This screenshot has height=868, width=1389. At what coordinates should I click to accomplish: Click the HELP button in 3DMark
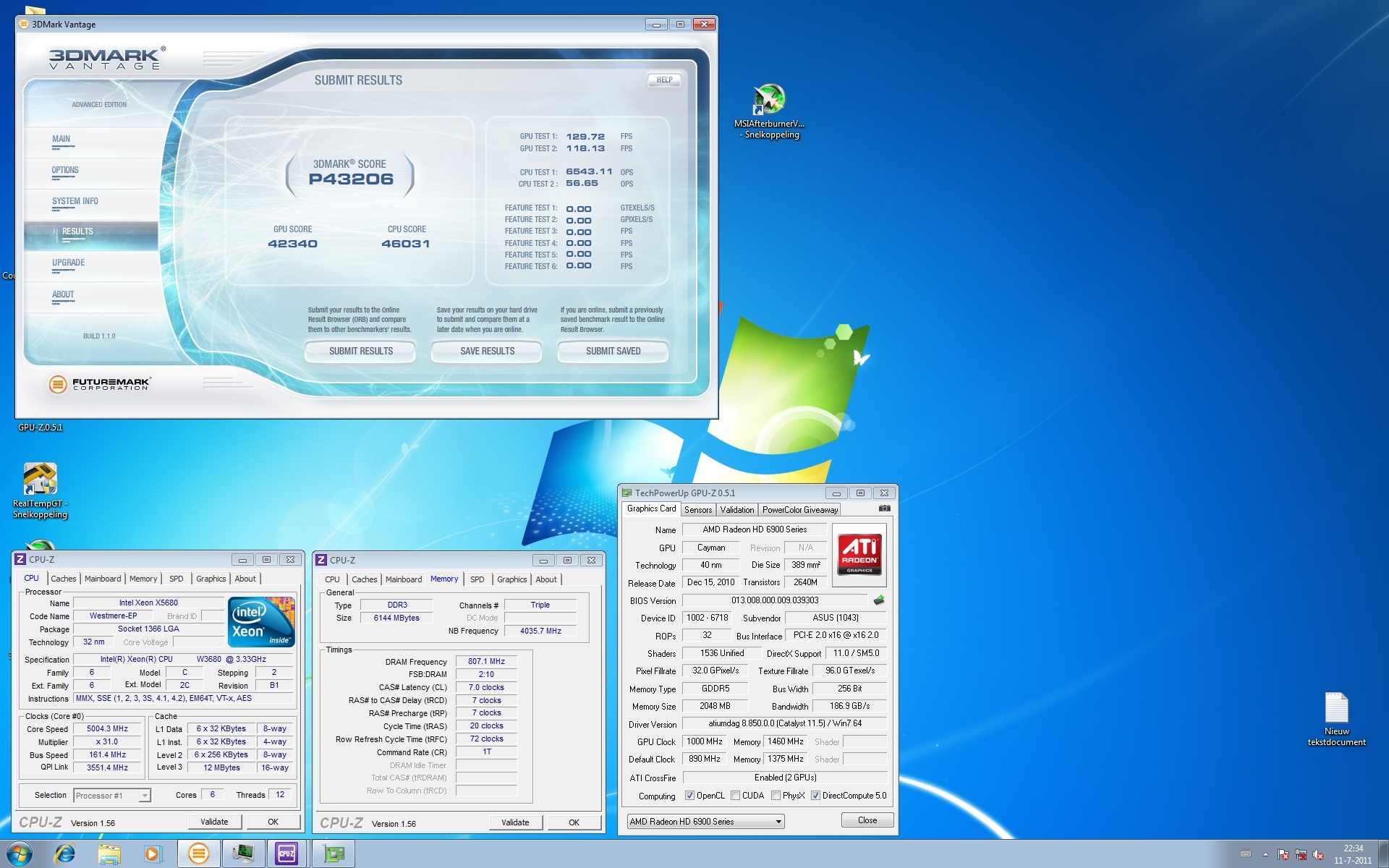pyautogui.click(x=664, y=80)
